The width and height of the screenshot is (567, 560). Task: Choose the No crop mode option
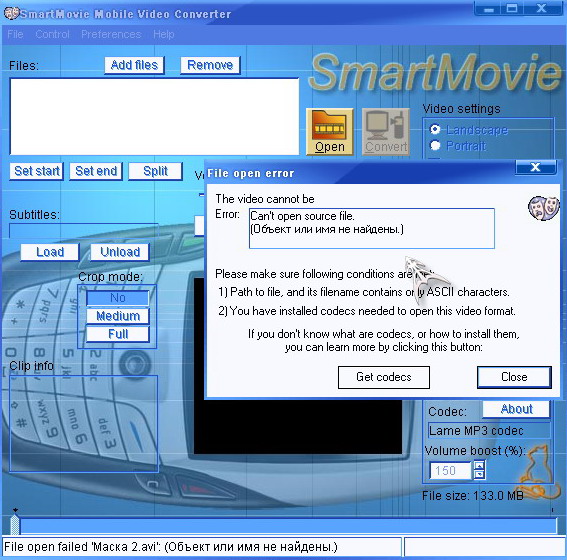tap(118, 298)
